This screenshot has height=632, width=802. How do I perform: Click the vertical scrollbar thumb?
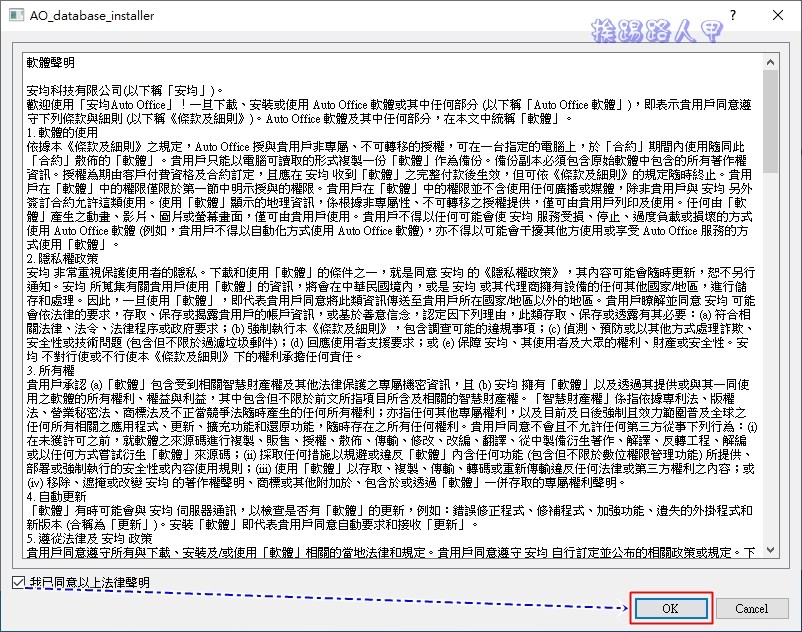[x=770, y=122]
